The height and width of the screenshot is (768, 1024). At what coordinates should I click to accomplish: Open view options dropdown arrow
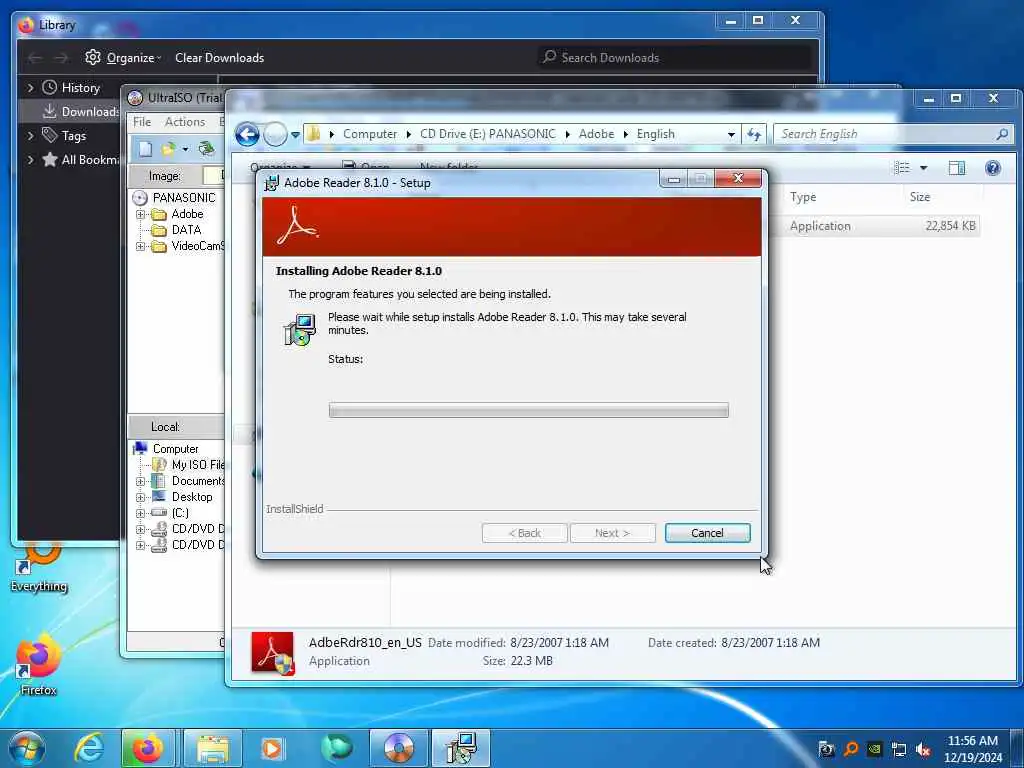[x=923, y=168]
